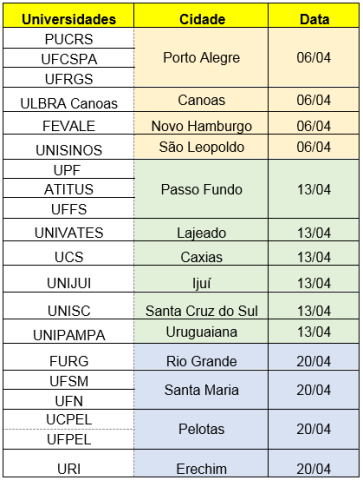Click the ULBRA Canoas cell
This screenshot has height=480, width=363.
(69, 100)
